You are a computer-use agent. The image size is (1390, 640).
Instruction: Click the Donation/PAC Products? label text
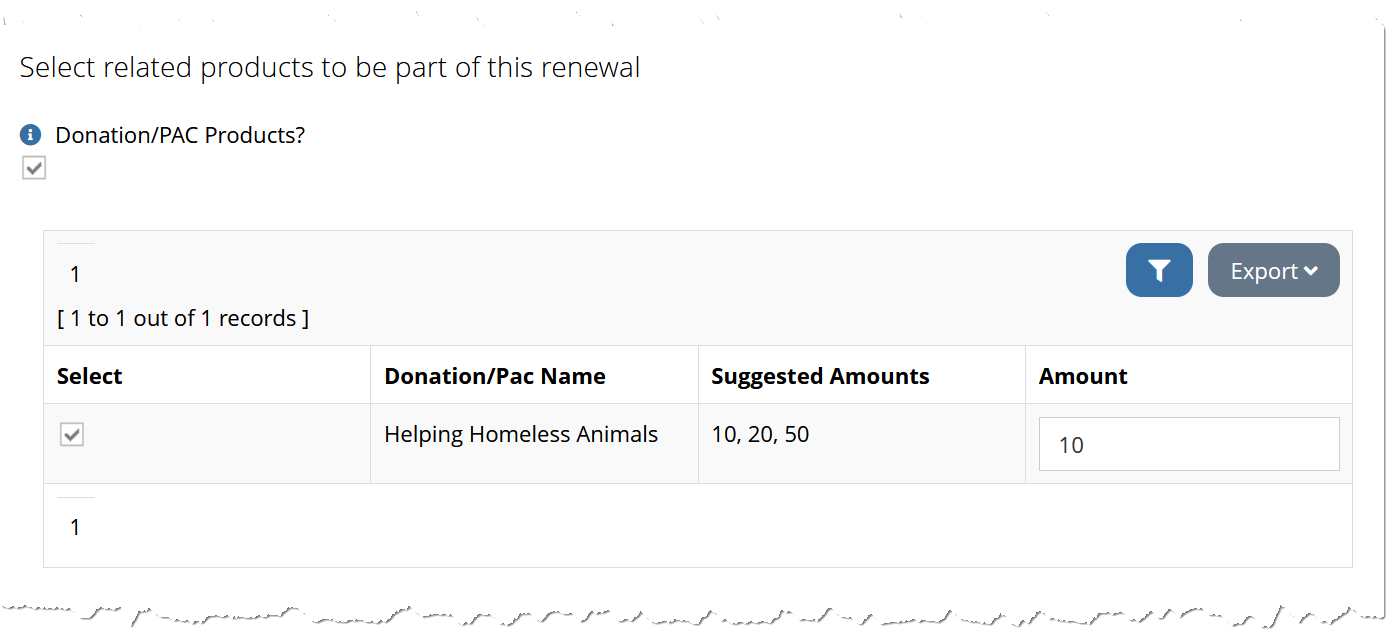[x=180, y=135]
